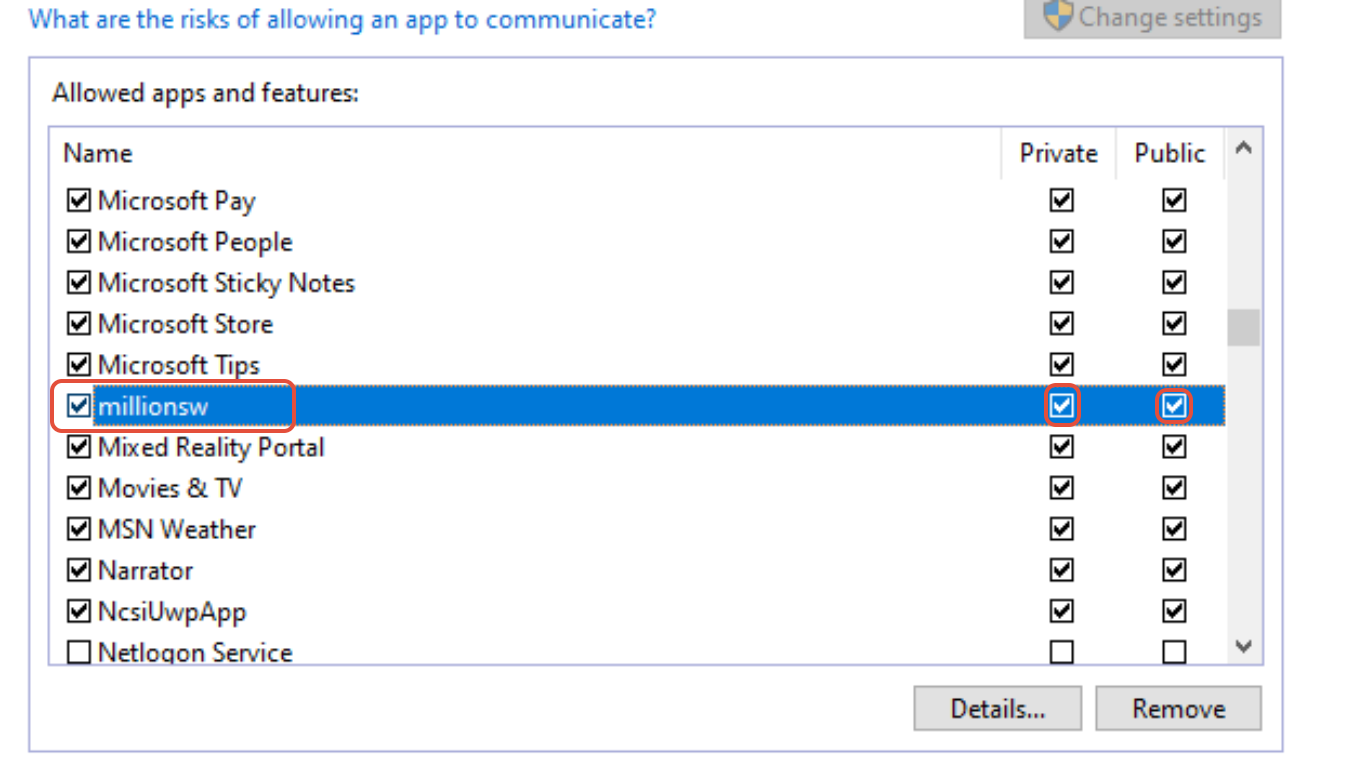Uncheck the checkbox beside Microsoft Sticky Notes name
This screenshot has height=772, width=1353.
78,283
